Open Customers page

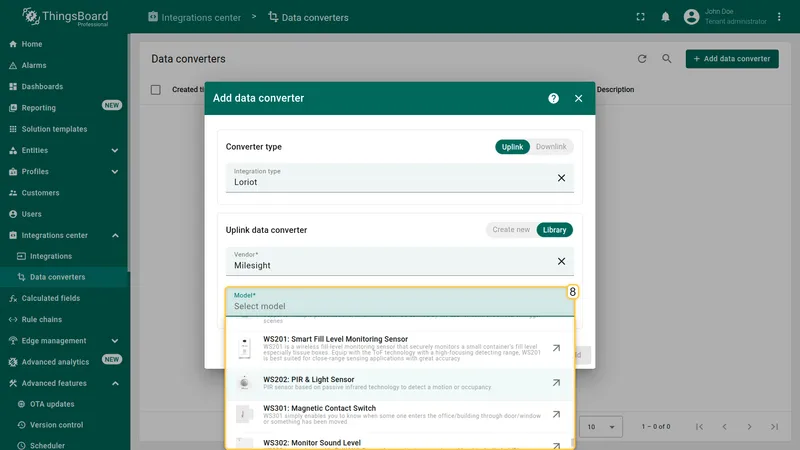point(64,193)
